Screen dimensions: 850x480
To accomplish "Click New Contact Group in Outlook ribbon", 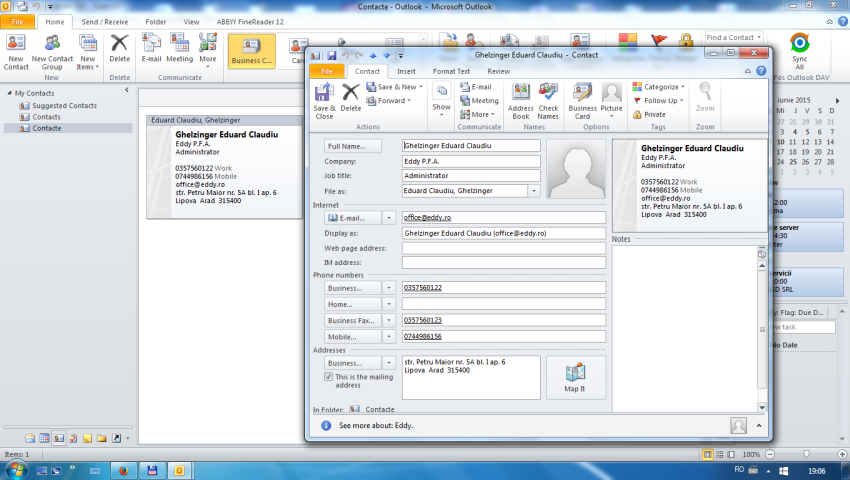I will pos(52,52).
